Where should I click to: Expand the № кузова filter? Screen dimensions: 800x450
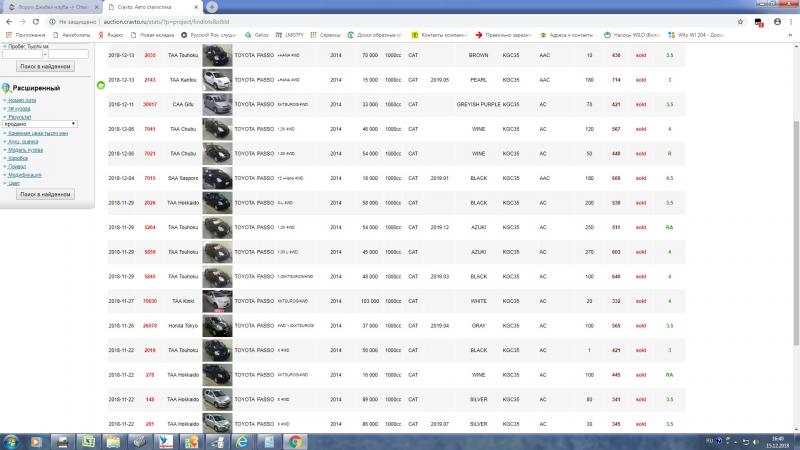tap(19, 109)
